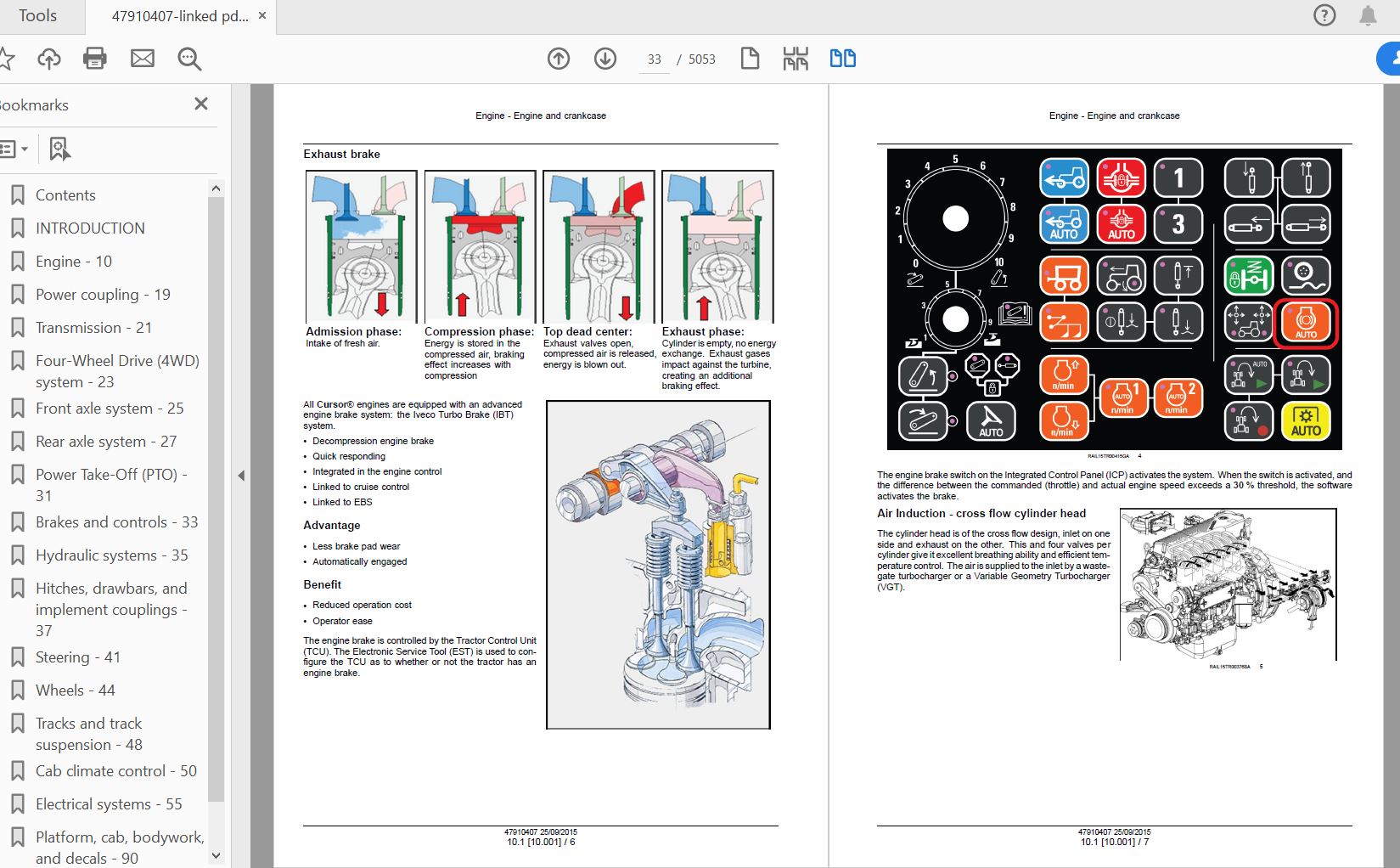Open Electrical systems - 55 bookmark
This screenshot has width=1400, height=868.
click(109, 804)
